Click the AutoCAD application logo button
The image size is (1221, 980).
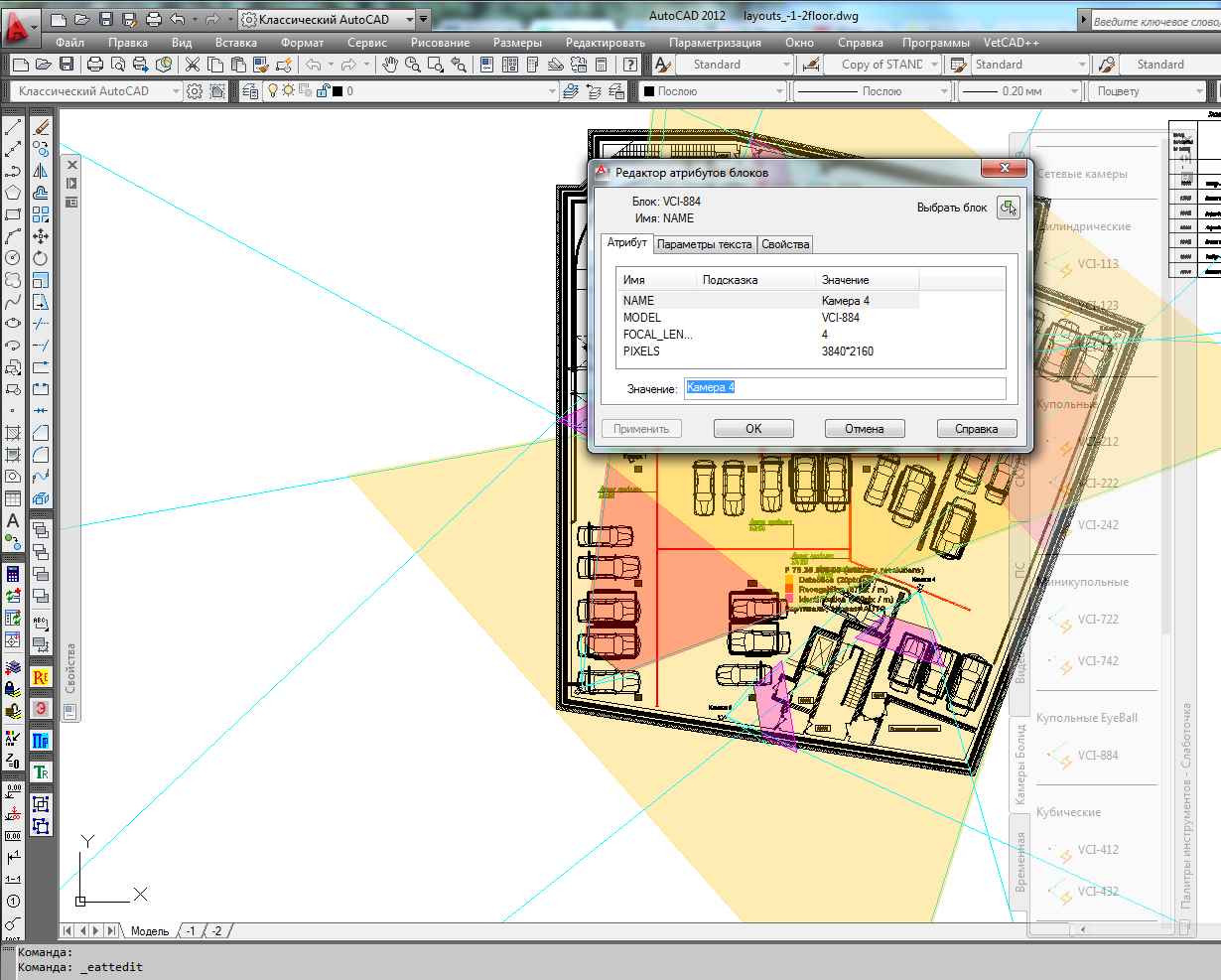point(20,27)
